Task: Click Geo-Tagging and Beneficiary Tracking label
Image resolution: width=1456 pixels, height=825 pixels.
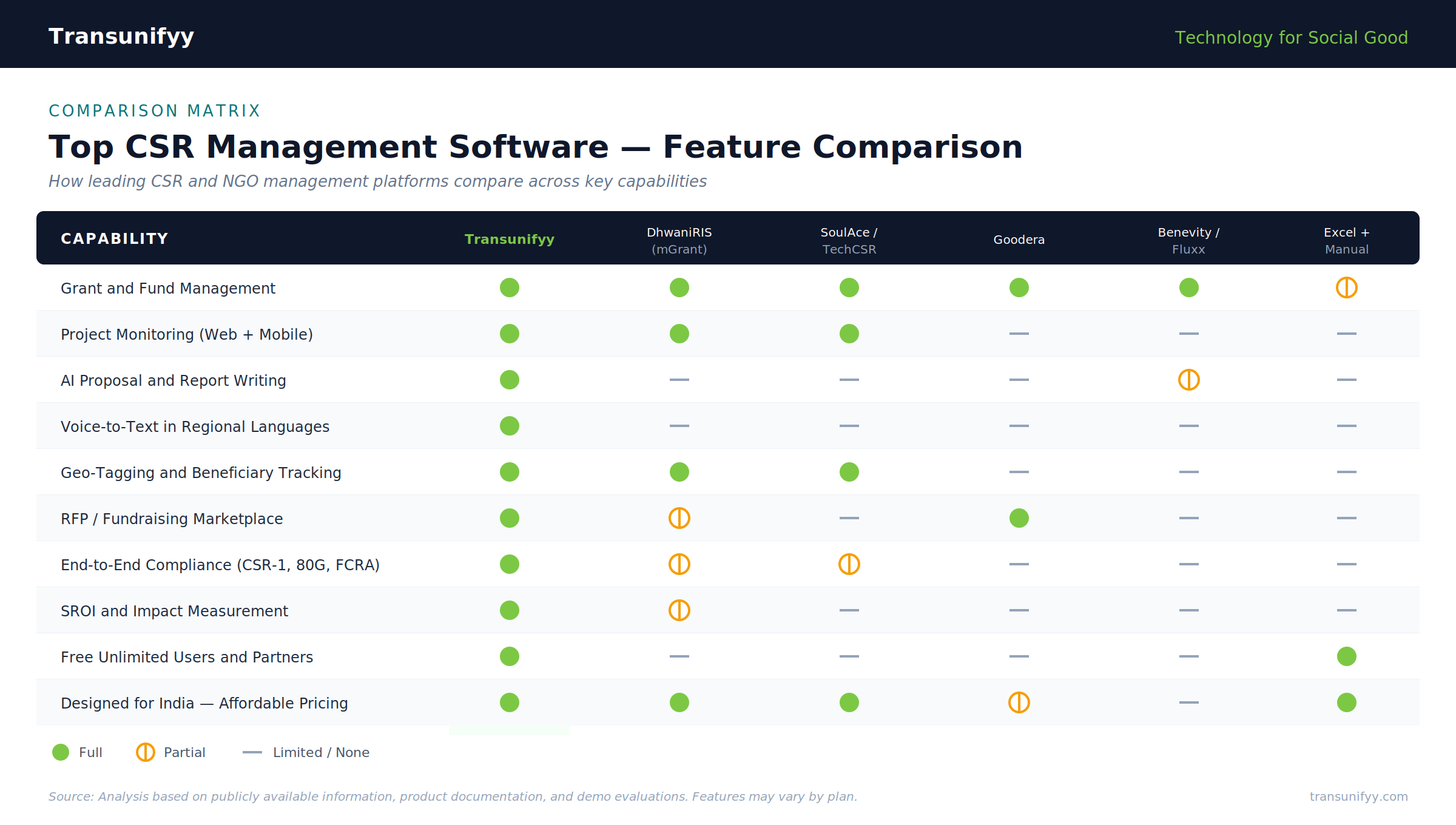Action: (201, 473)
